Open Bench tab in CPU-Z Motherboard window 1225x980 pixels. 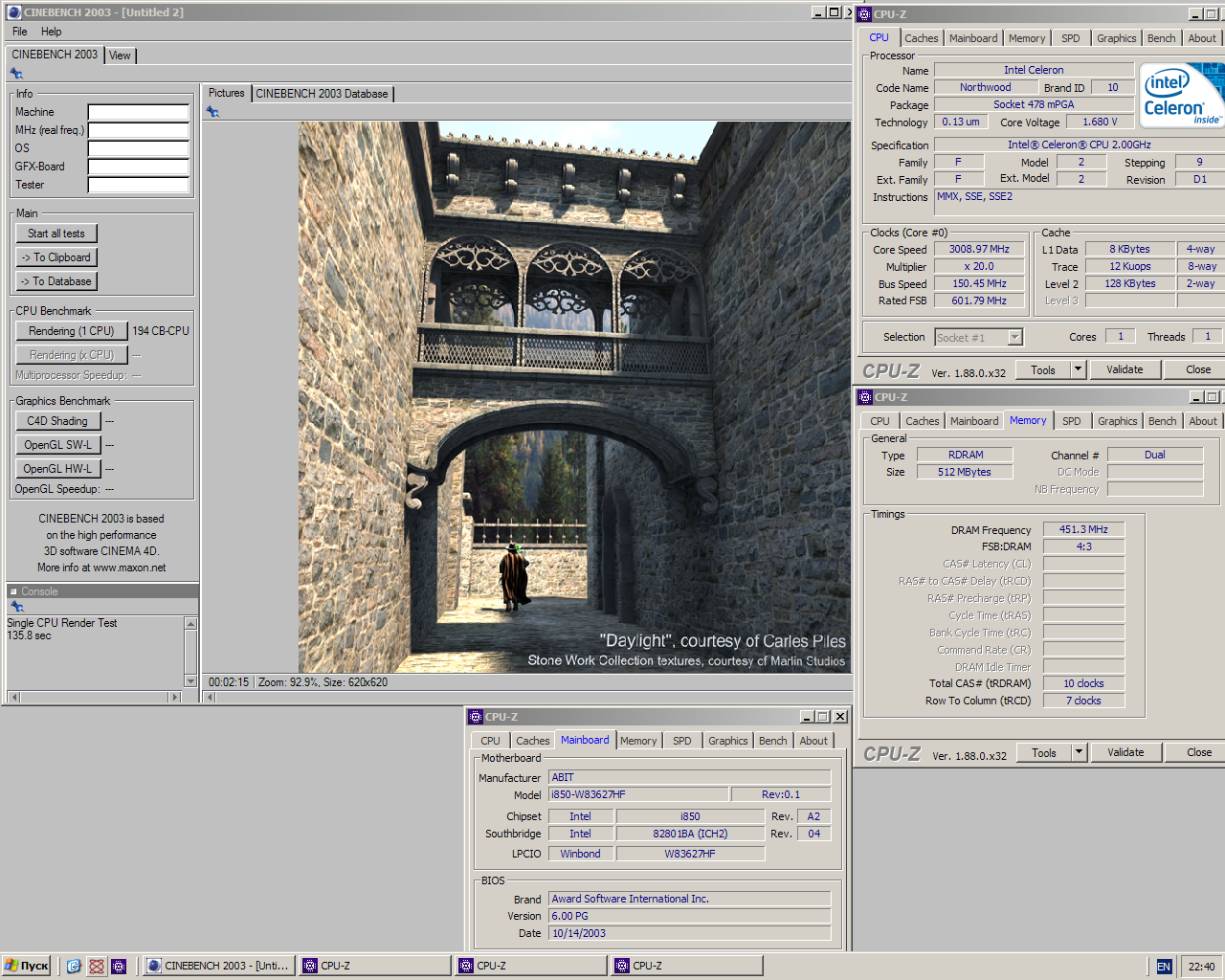pos(773,741)
